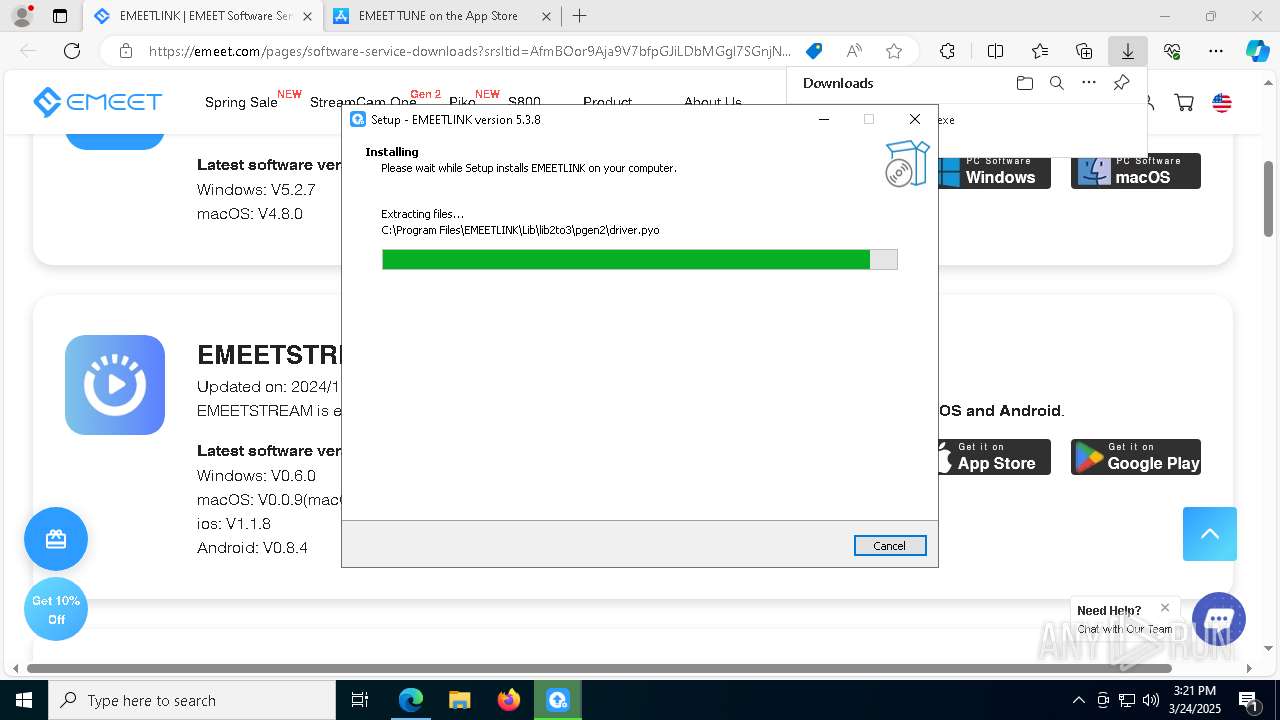Open the StreamCam One menu item
The image size is (1280, 720).
tap(363, 102)
